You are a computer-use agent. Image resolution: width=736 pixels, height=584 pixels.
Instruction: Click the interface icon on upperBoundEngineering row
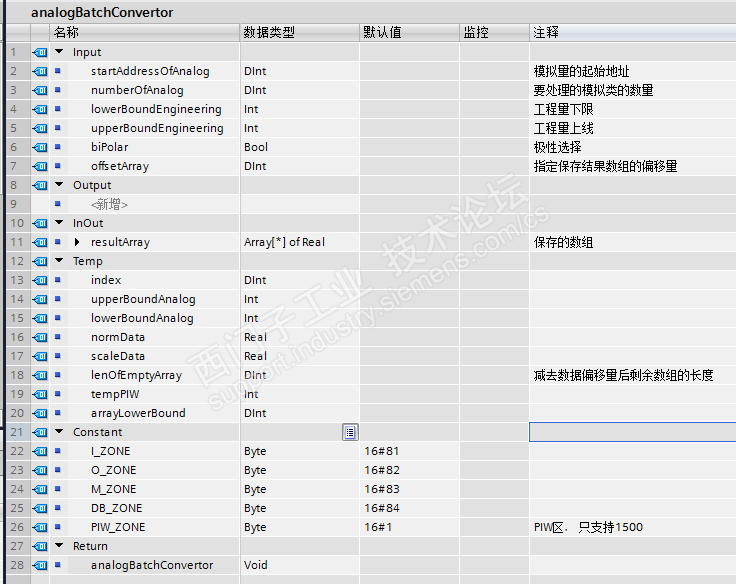tap(40, 128)
